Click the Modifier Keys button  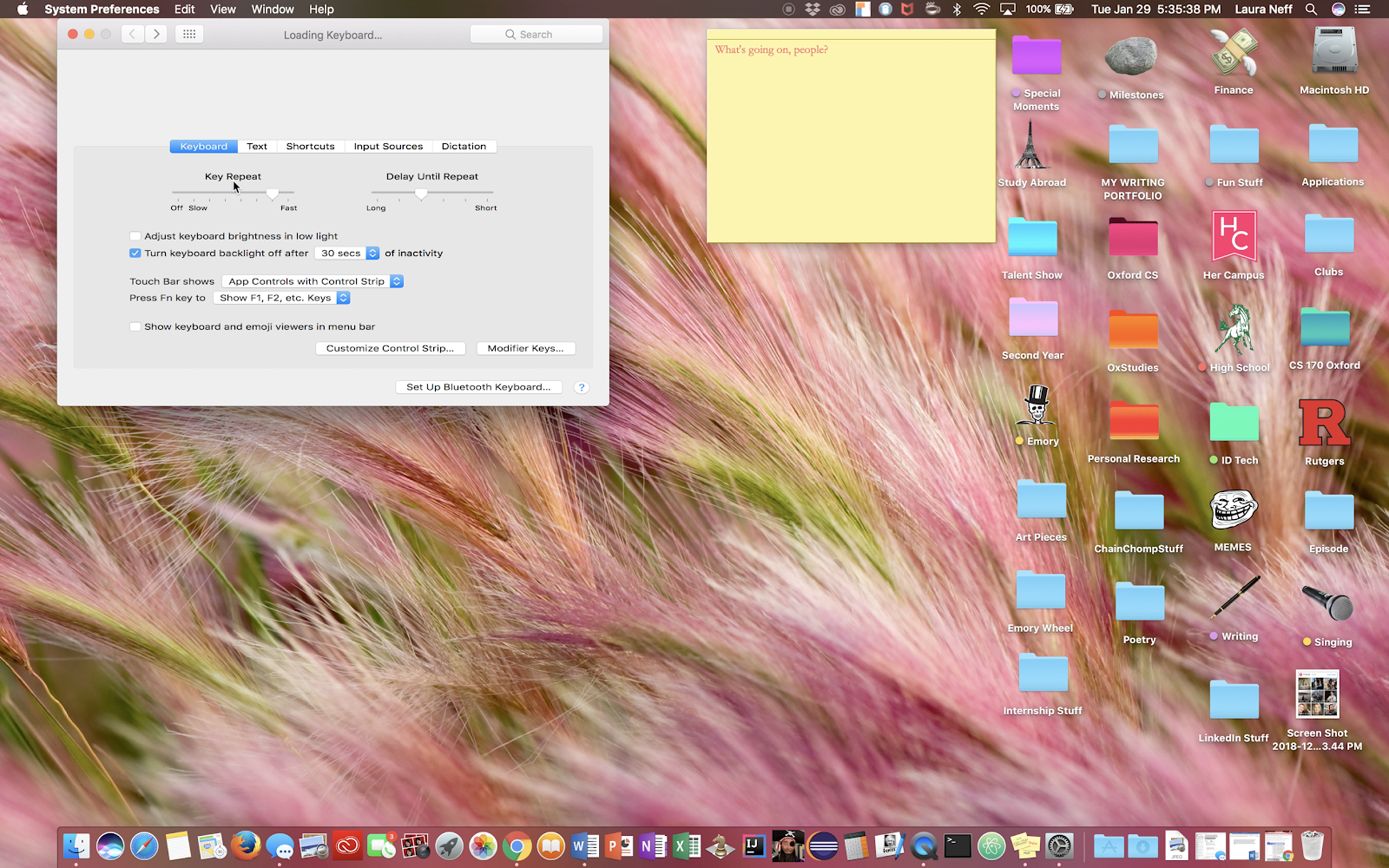[x=525, y=348]
